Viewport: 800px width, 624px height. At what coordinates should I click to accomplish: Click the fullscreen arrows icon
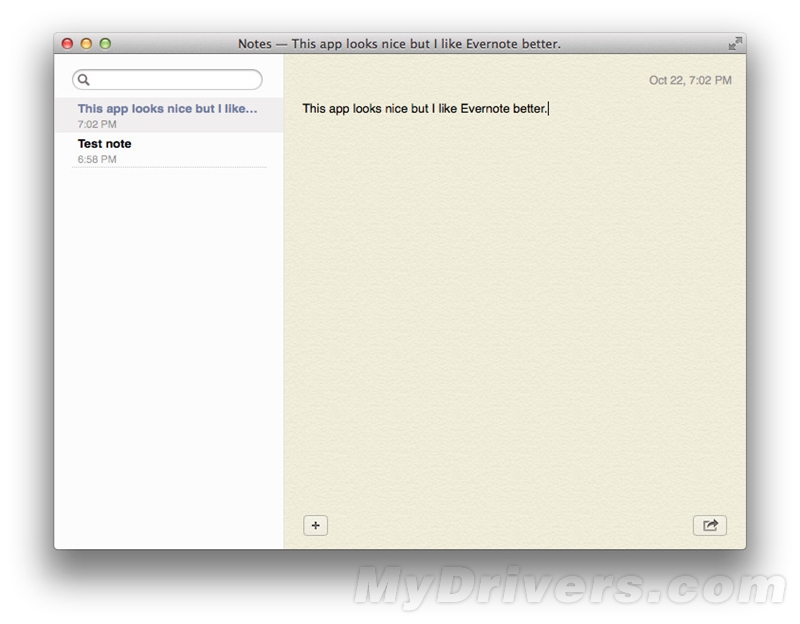(735, 44)
